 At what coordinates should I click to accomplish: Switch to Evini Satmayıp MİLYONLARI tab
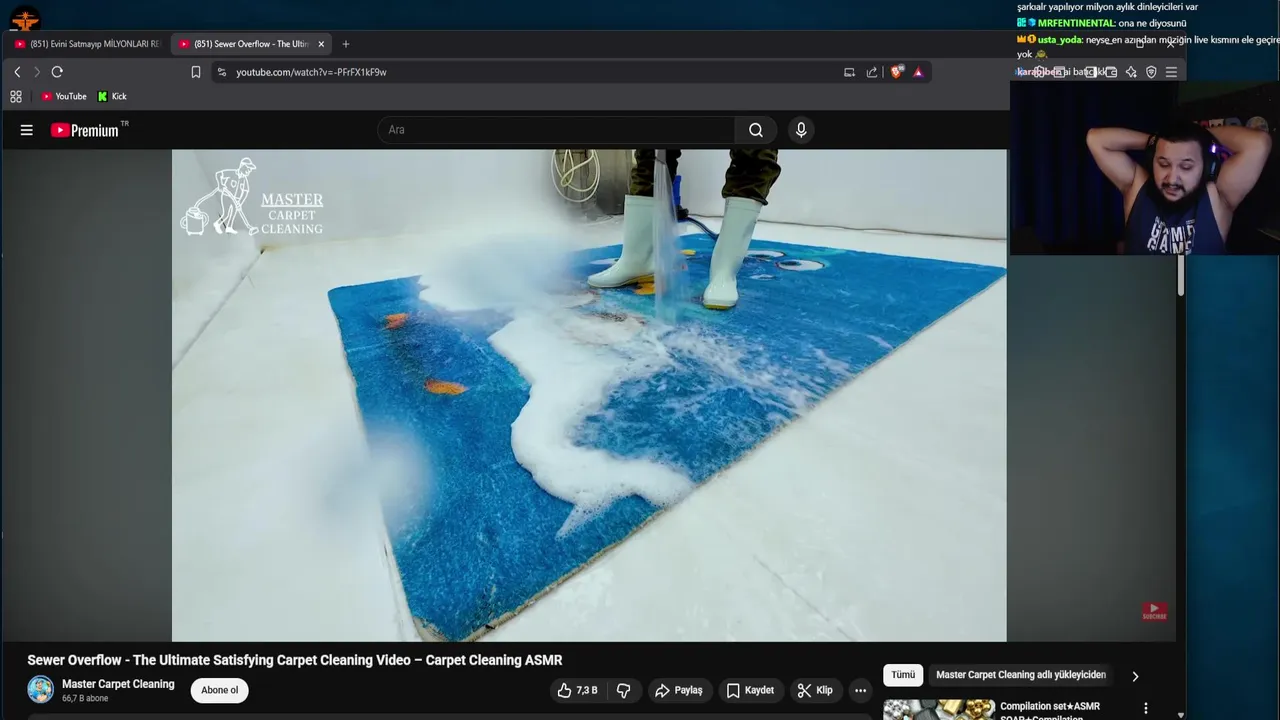point(87,44)
